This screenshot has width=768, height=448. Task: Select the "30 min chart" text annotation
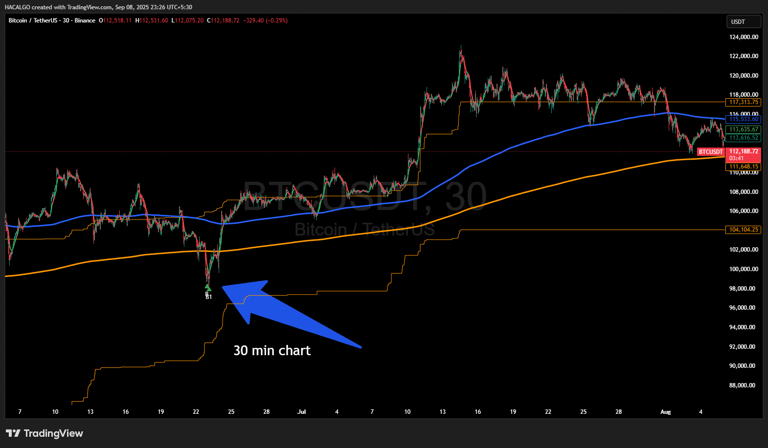tap(272, 351)
